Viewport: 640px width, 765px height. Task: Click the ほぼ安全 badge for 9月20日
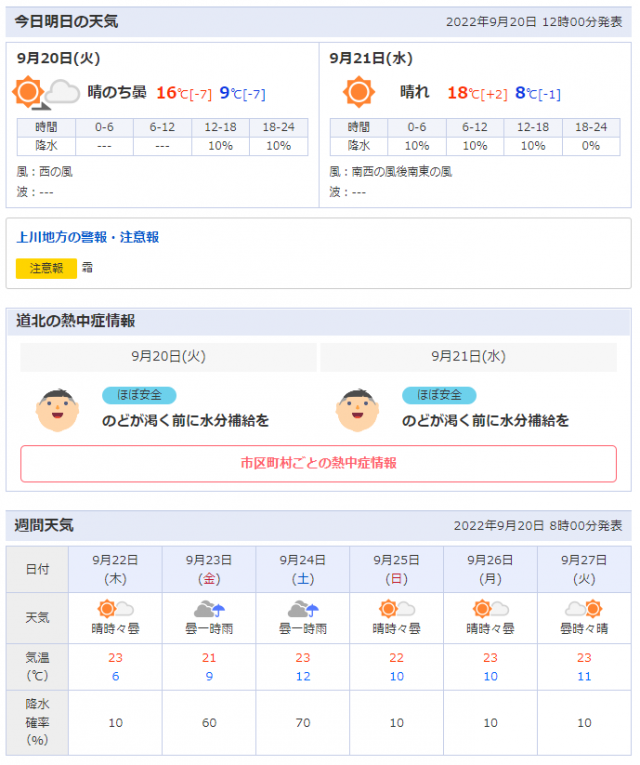tap(139, 395)
